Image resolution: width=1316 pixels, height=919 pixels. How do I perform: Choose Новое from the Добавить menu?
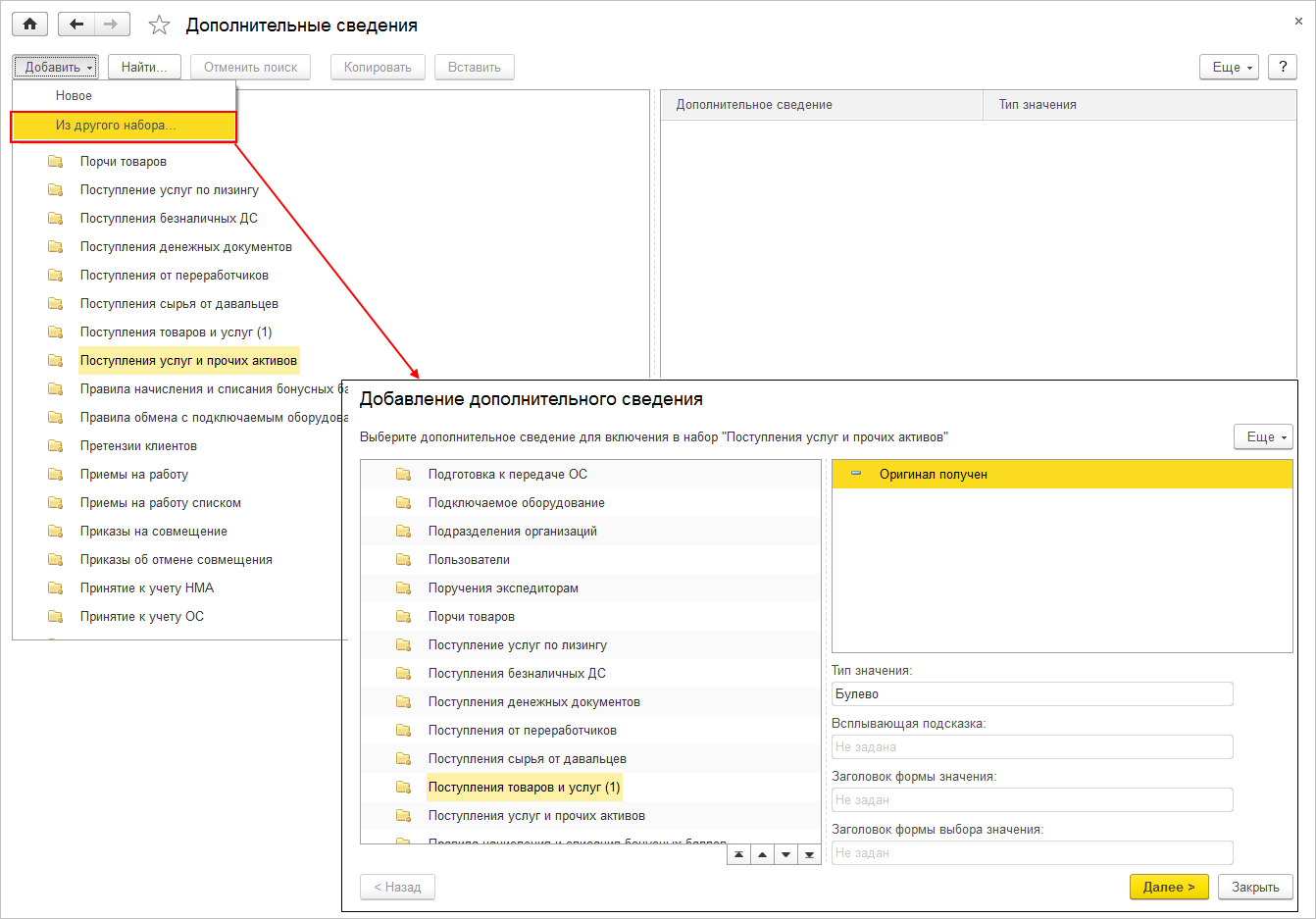124,95
